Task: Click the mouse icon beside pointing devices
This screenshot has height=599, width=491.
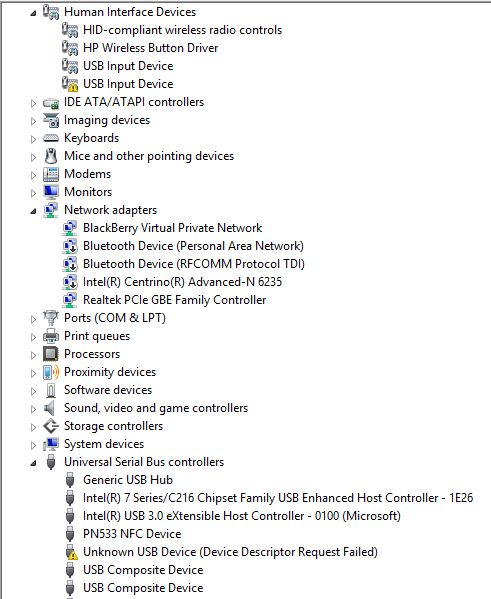Action: click(x=51, y=156)
